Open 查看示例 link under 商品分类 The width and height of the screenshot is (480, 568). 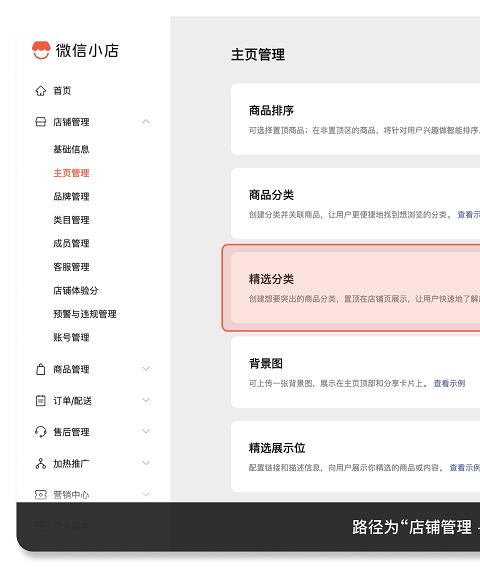click(468, 215)
